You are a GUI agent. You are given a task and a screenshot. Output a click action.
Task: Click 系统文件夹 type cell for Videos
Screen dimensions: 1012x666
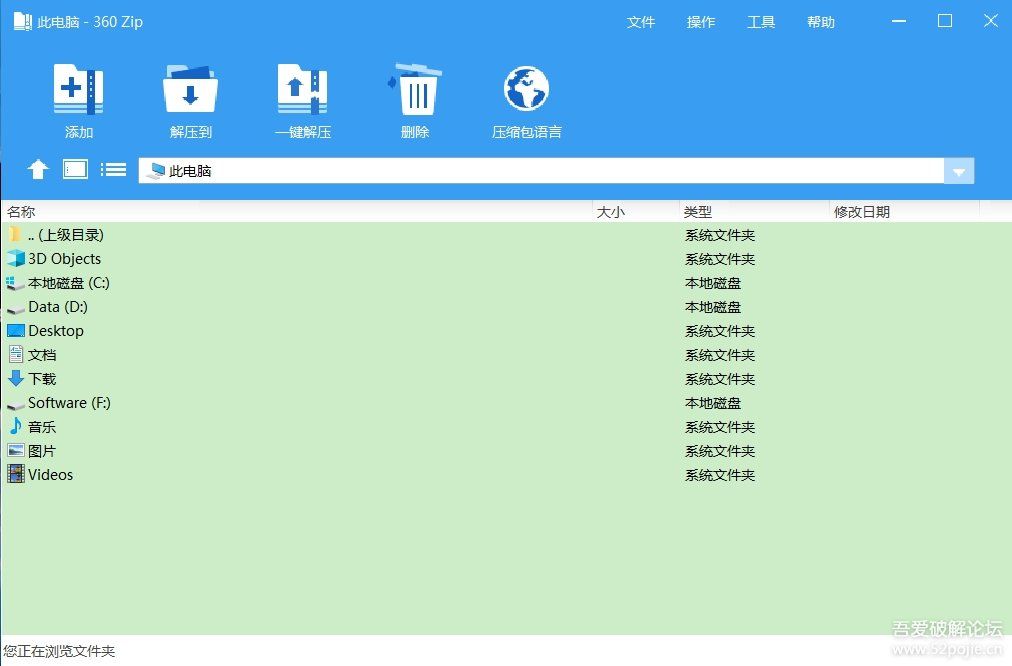[720, 475]
